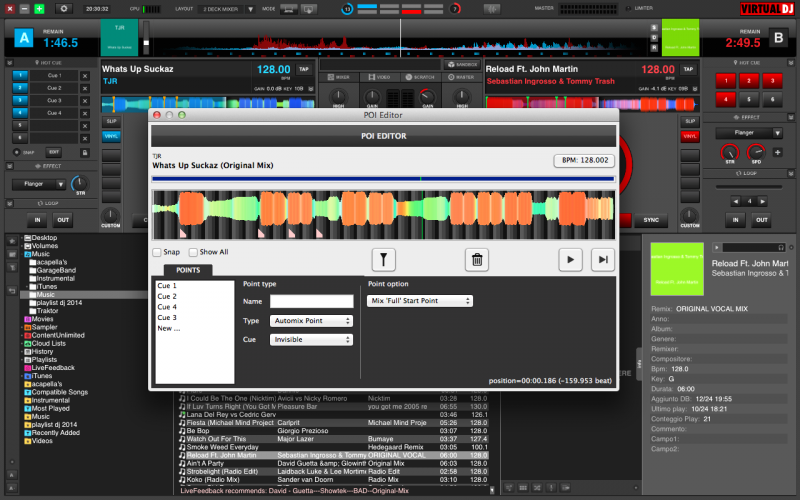Collapse deck B EFFECT panel expander
800x500 pixels.
(x=790, y=117)
